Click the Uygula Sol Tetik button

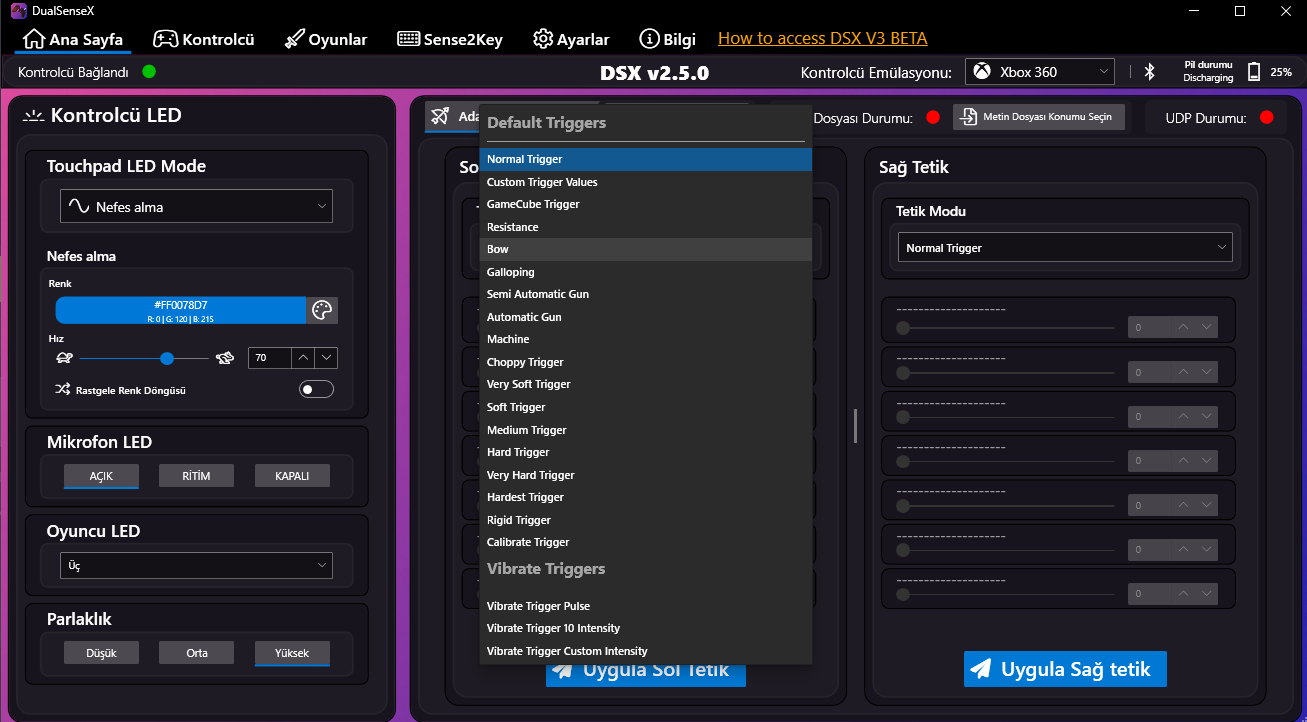click(646, 675)
